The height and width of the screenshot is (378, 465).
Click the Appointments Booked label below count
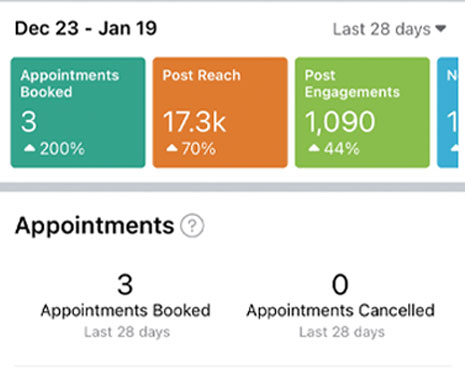click(125, 311)
